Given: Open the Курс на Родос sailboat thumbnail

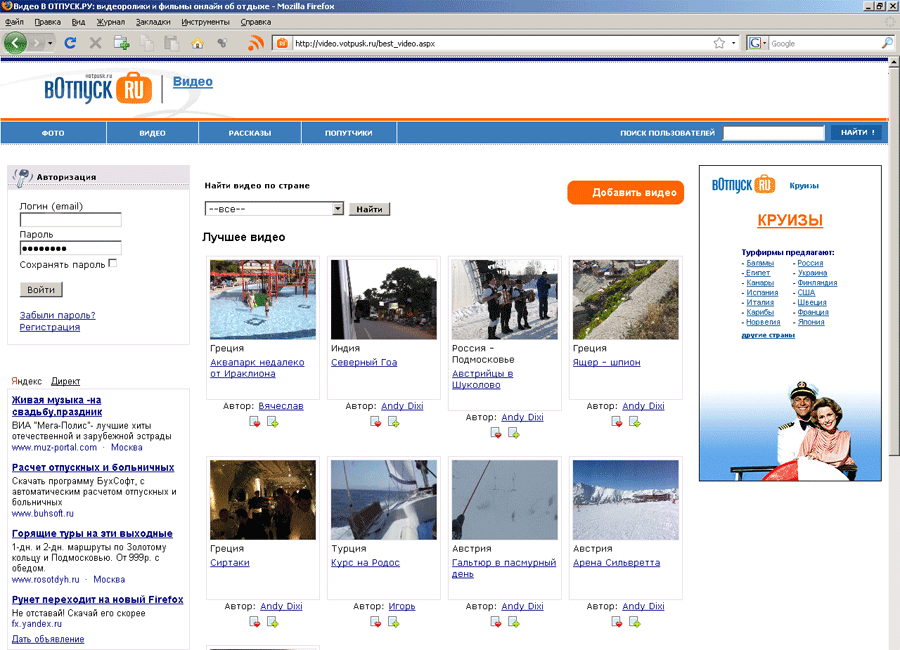Looking at the screenshot, I should [x=384, y=500].
